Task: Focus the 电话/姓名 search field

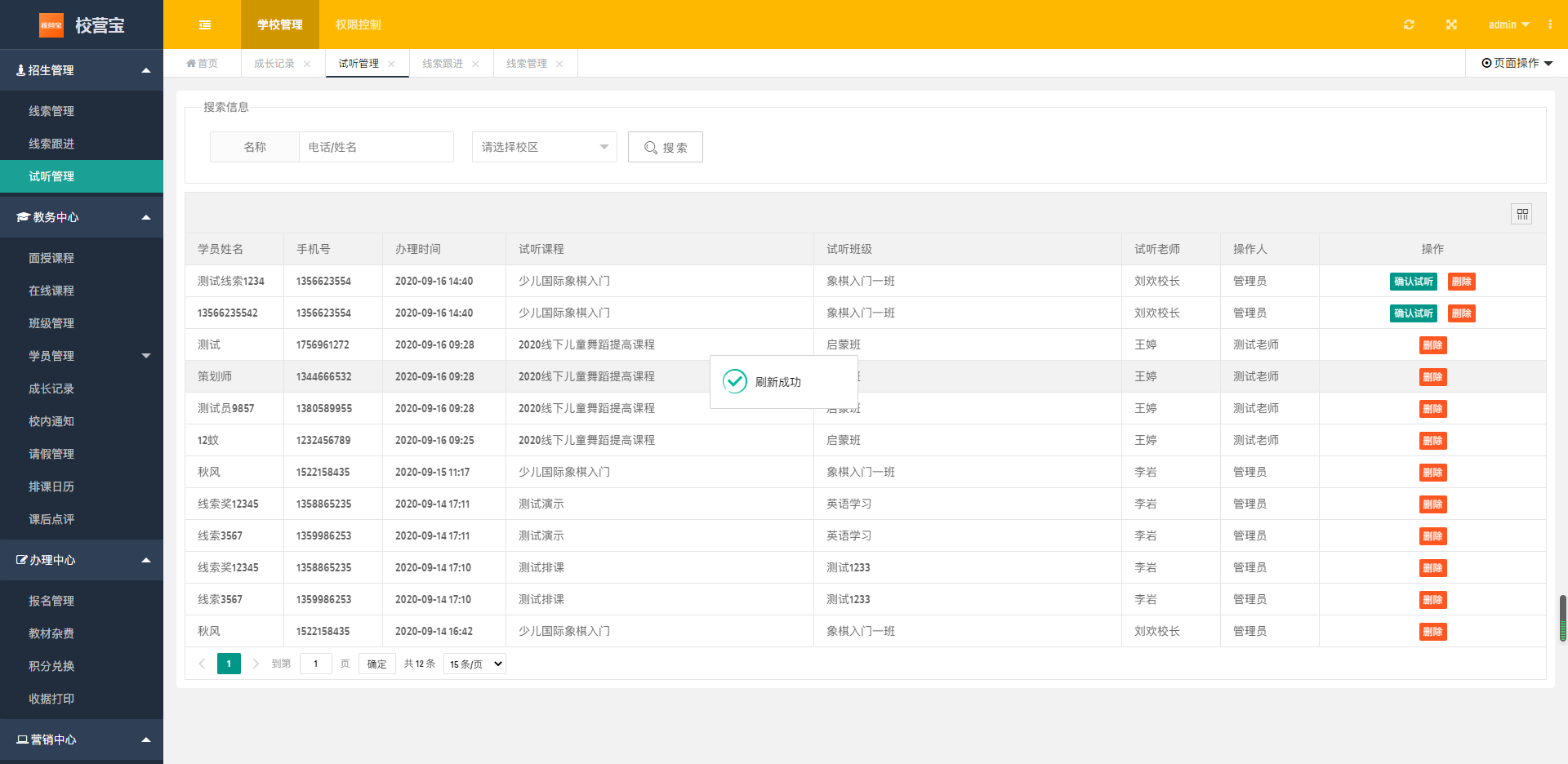Action: point(376,147)
